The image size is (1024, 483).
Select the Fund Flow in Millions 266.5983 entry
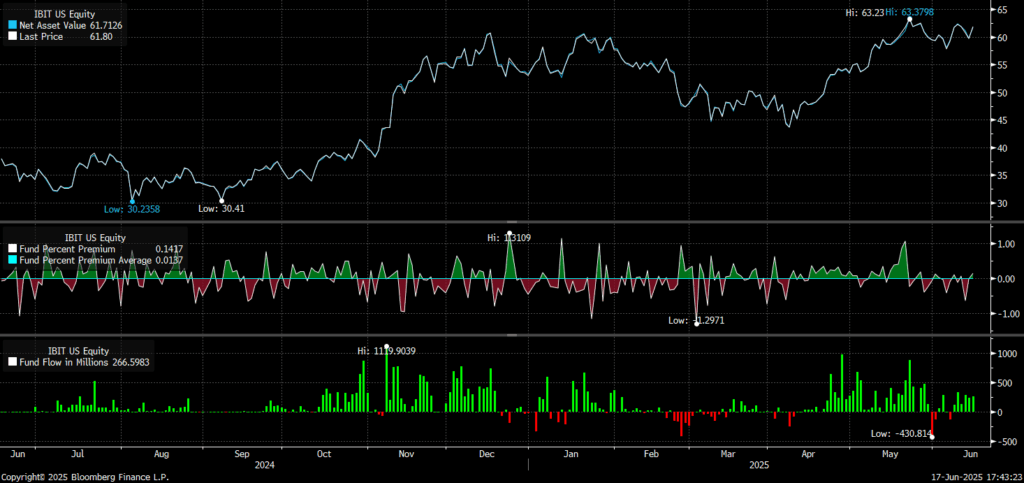pyautogui.click(x=80, y=361)
